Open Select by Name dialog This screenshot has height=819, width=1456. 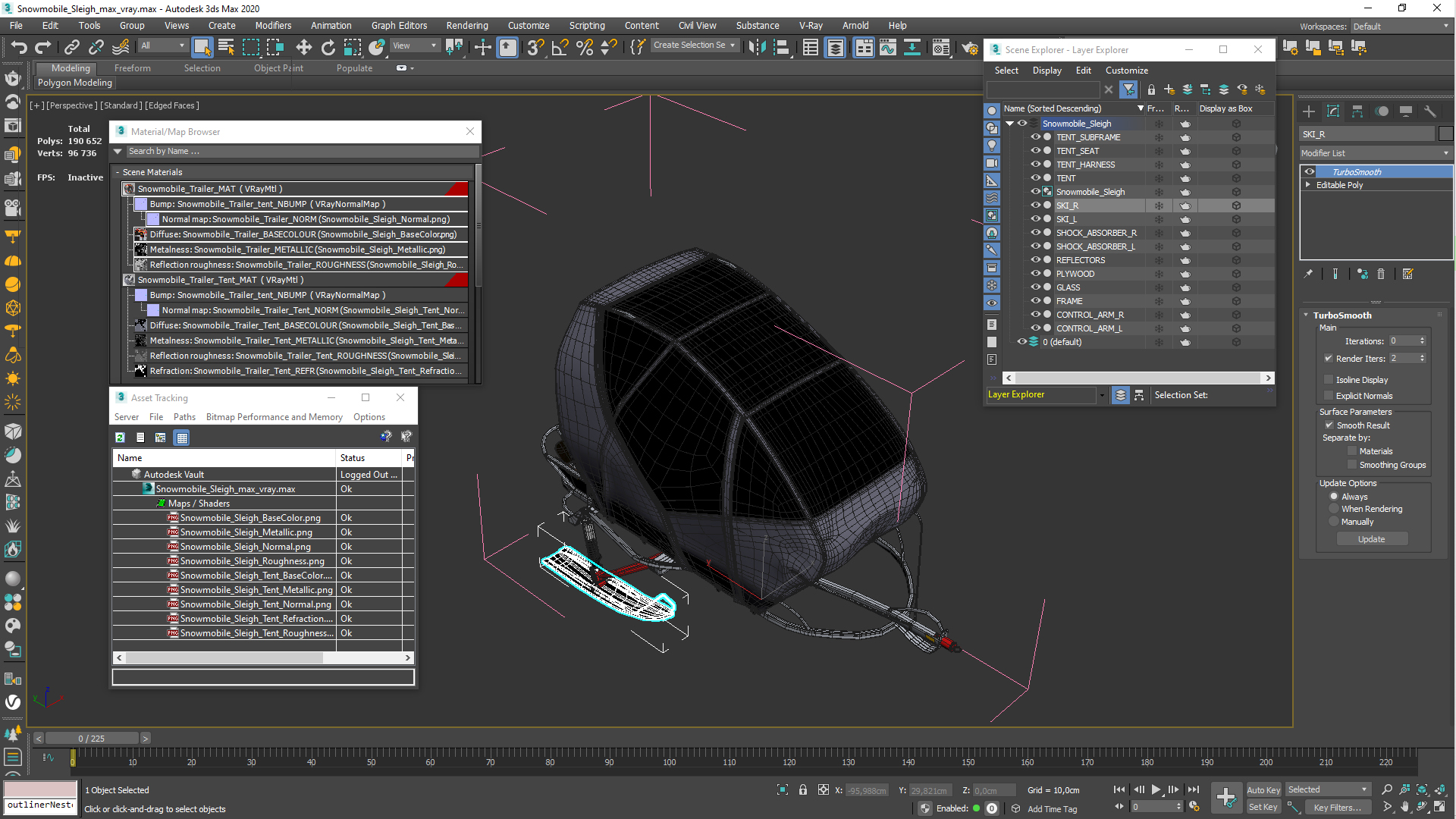[x=226, y=47]
